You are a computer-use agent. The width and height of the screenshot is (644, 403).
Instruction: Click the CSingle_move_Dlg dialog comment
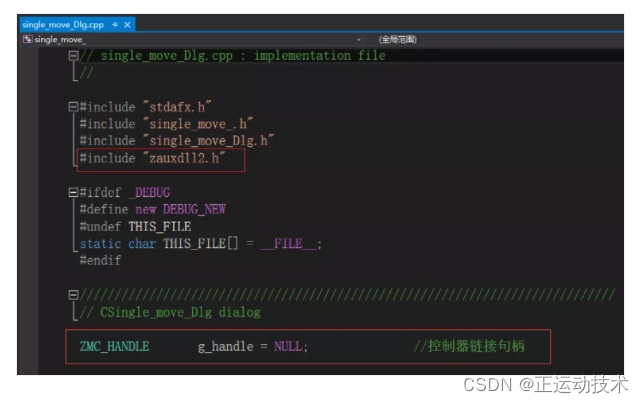pyautogui.click(x=170, y=312)
